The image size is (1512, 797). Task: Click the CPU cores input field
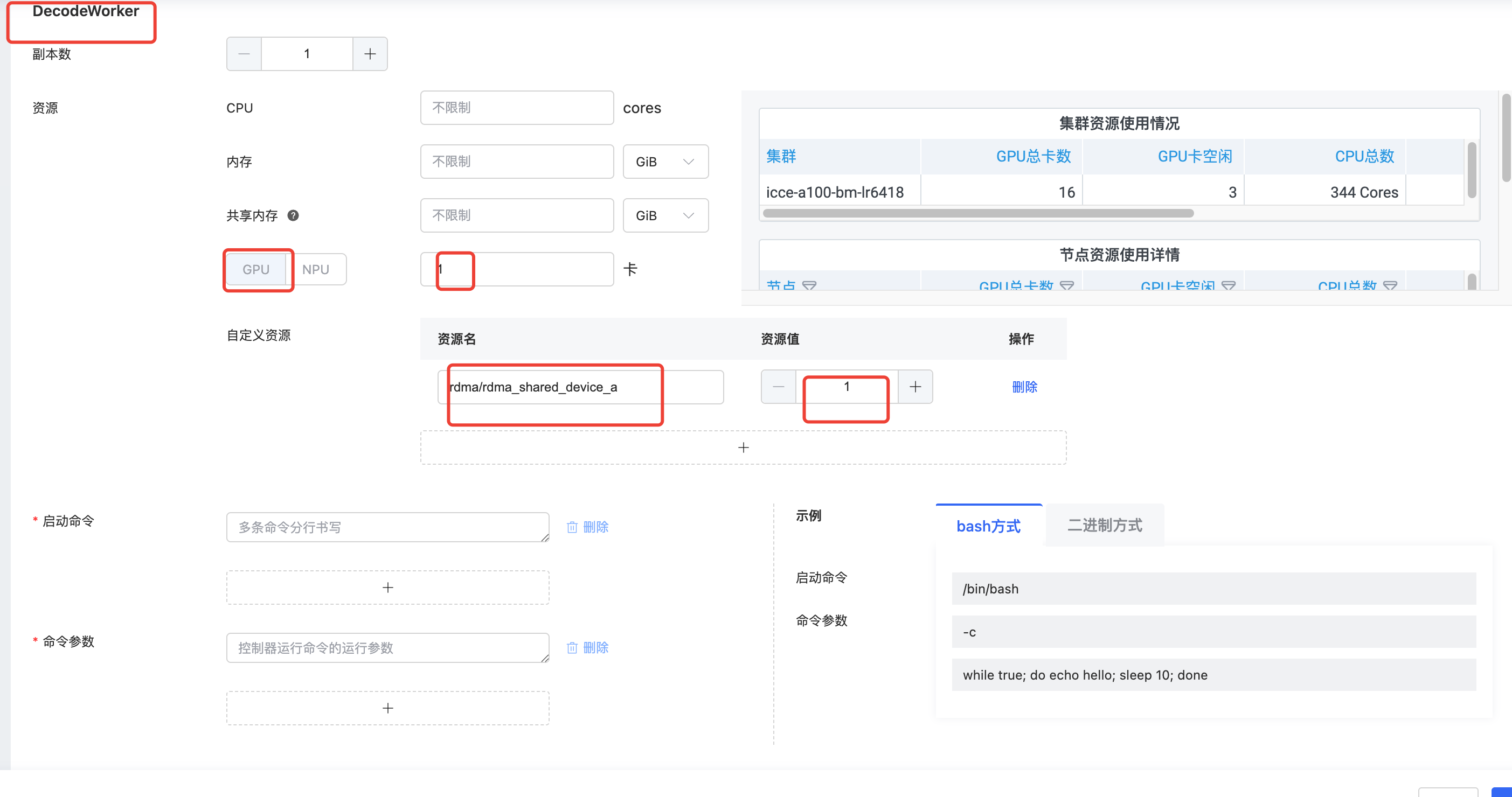pos(517,108)
